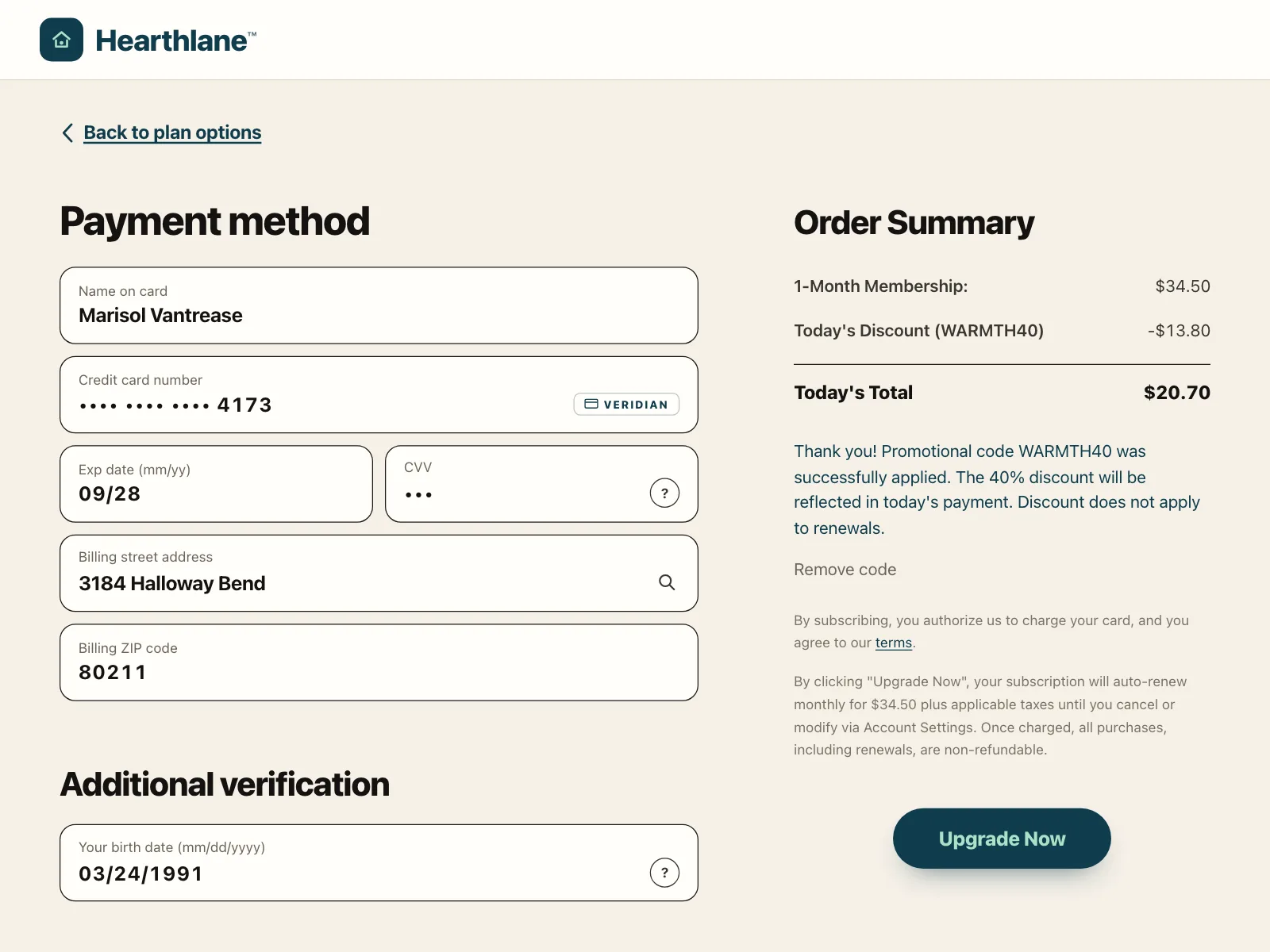Viewport: 1270px width, 952px height.
Task: Focus the credit card number field
Action: pyautogui.click(x=379, y=394)
